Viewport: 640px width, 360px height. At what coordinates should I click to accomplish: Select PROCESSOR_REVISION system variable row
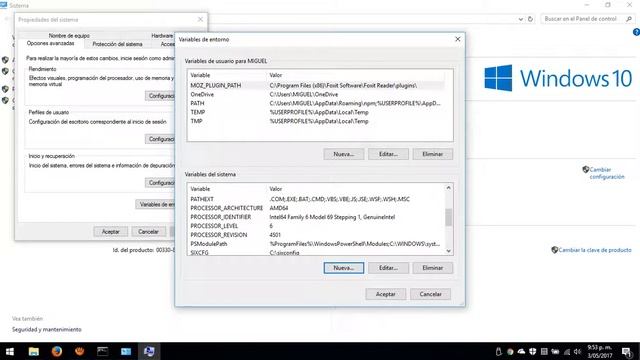click(316, 235)
